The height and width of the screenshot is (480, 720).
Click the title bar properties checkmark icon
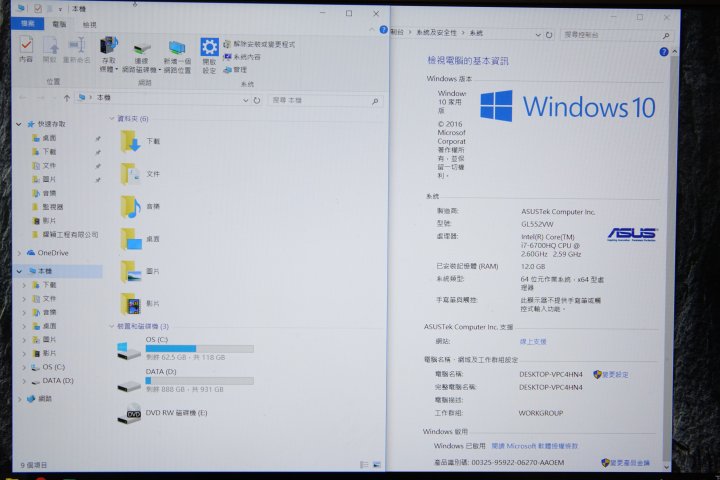click(x=38, y=8)
